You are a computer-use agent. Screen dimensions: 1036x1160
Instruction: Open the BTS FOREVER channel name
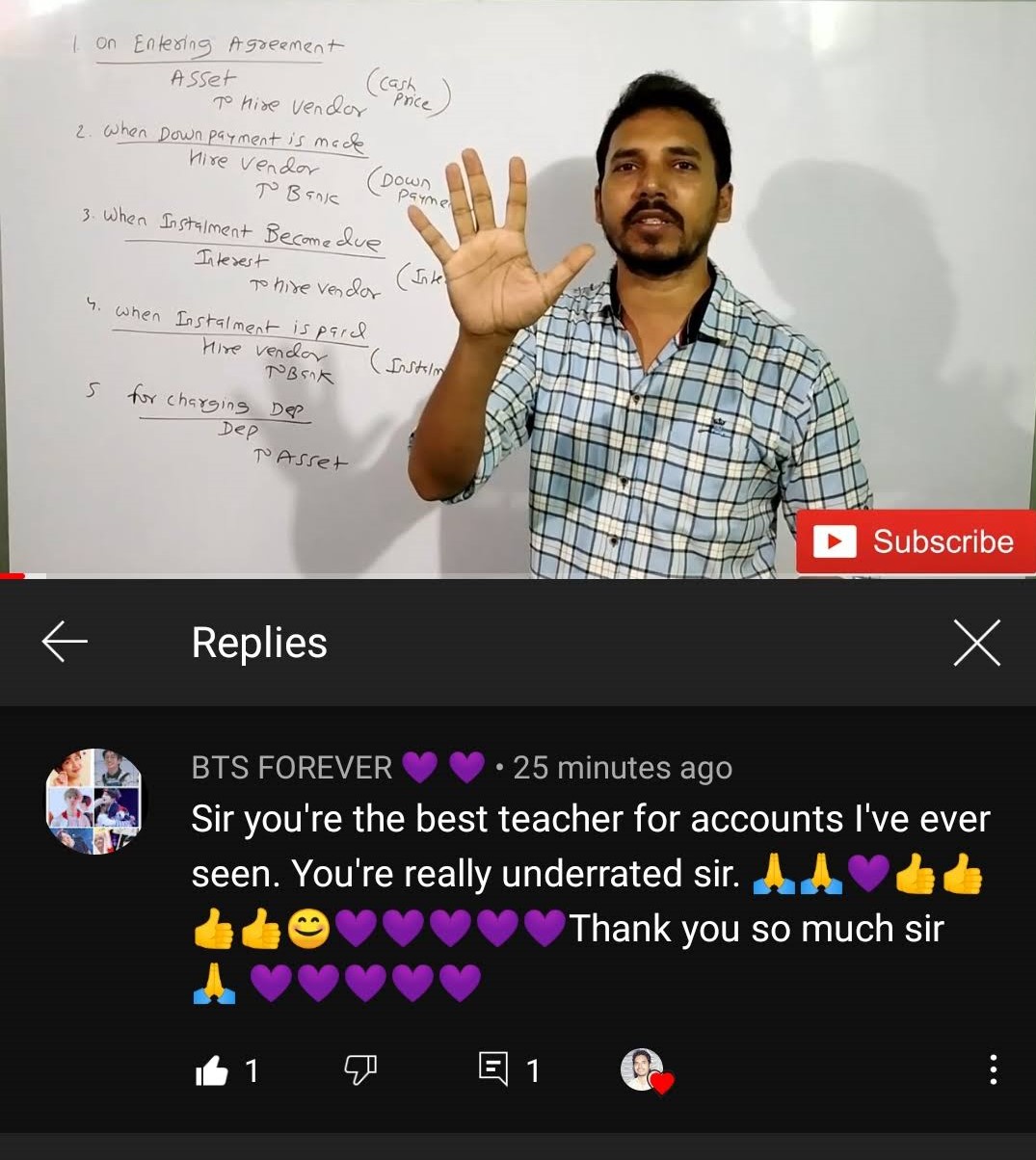pyautogui.click(x=291, y=768)
